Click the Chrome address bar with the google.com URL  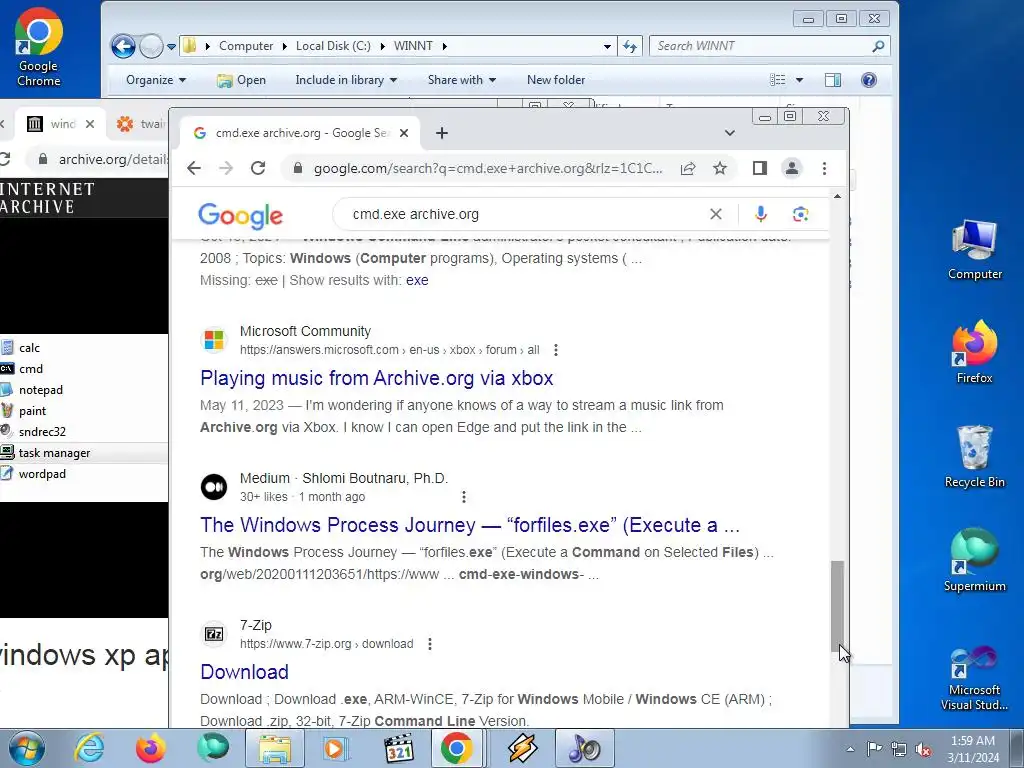pyautogui.click(x=488, y=168)
